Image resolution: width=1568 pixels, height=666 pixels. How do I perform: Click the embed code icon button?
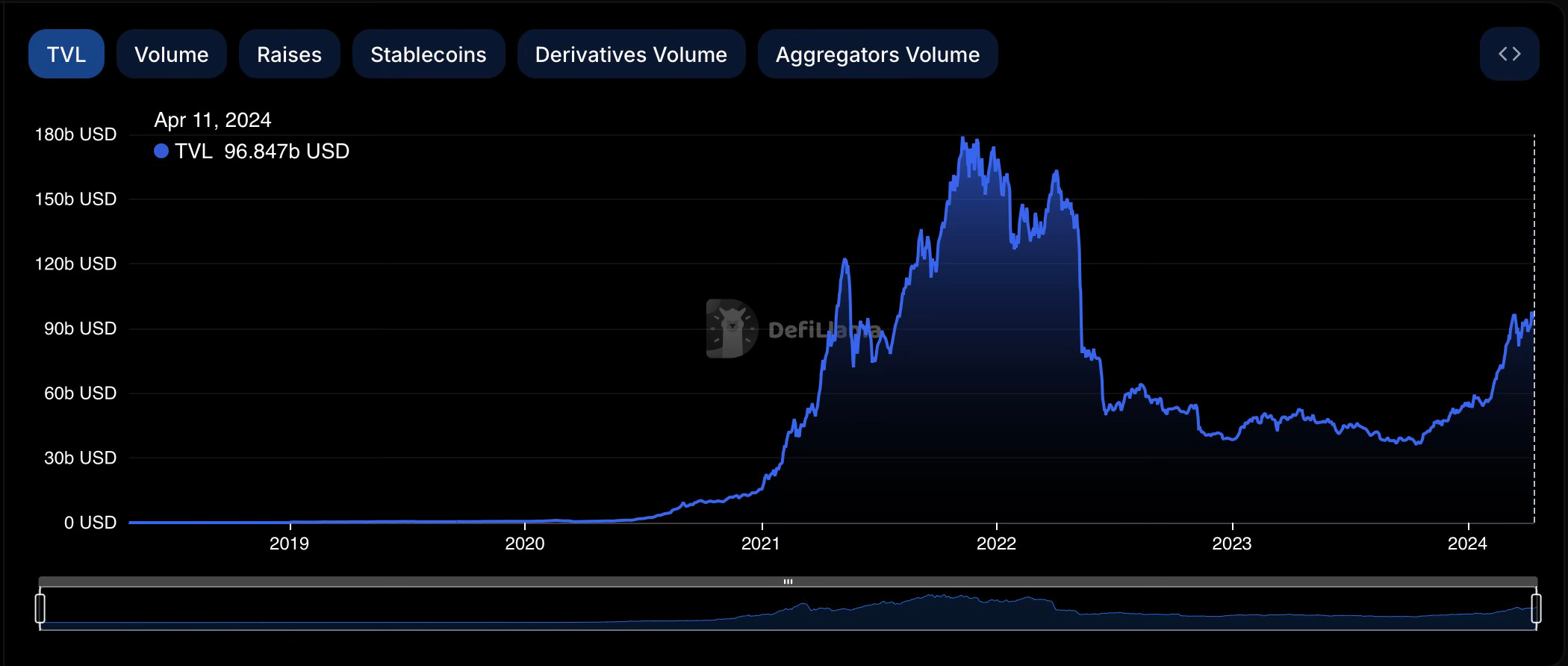click(x=1509, y=54)
